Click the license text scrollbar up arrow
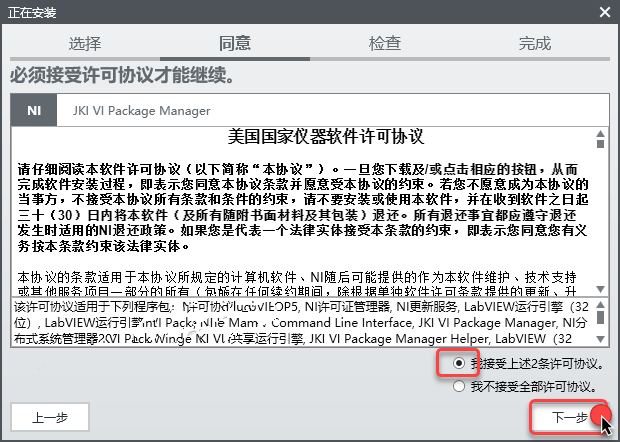 click(x=601, y=134)
